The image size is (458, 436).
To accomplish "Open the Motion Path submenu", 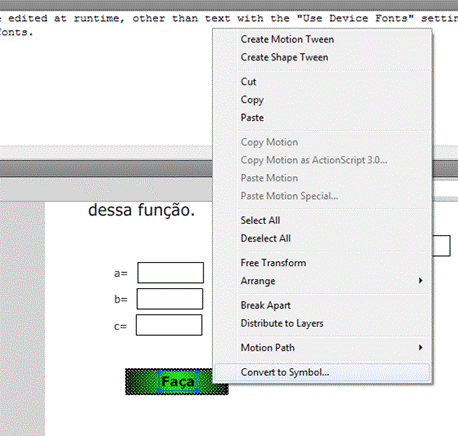I will (322, 348).
